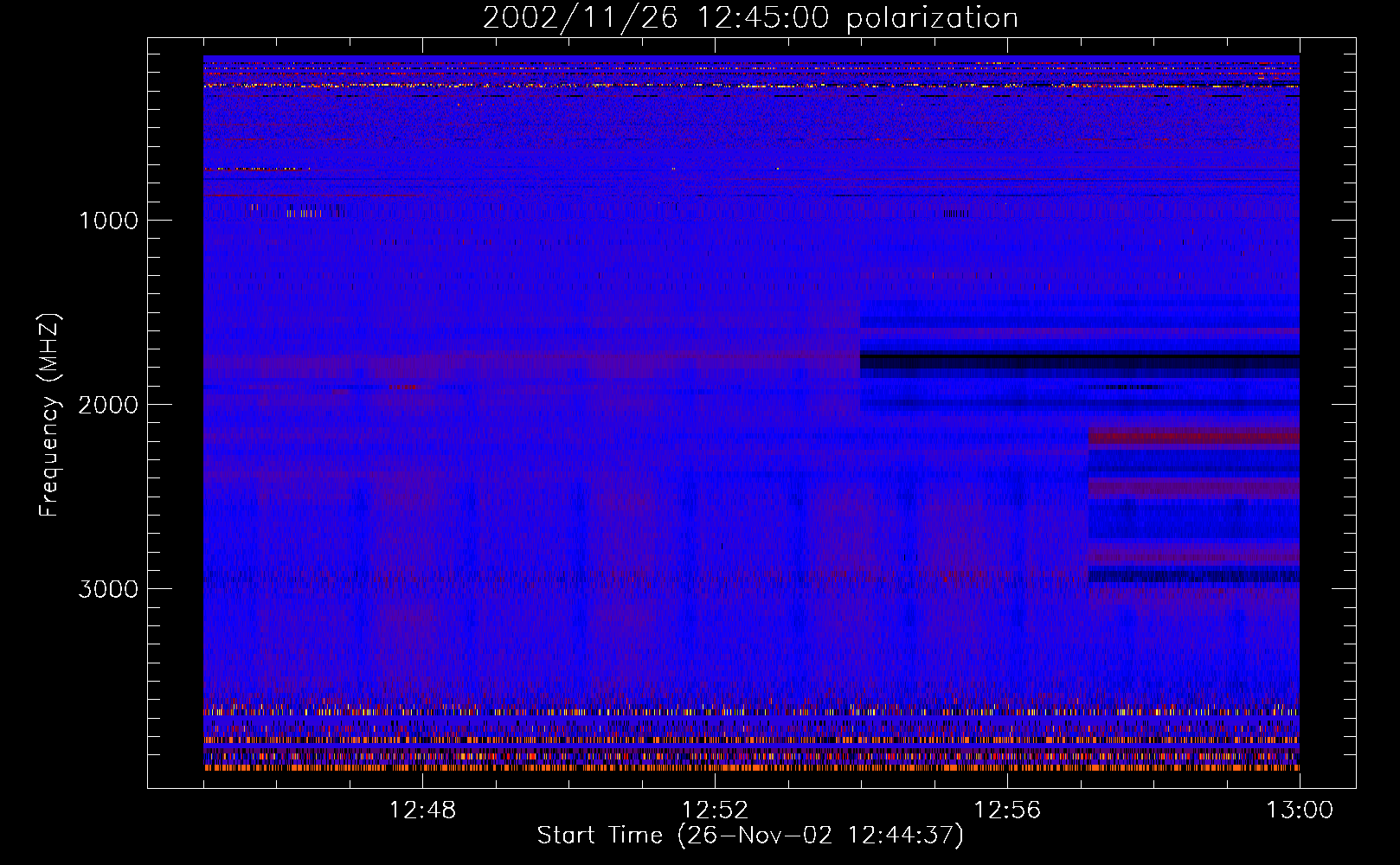Click the 2000 frequency tick label
Screen dimensions: 1400x865
[x=108, y=405]
